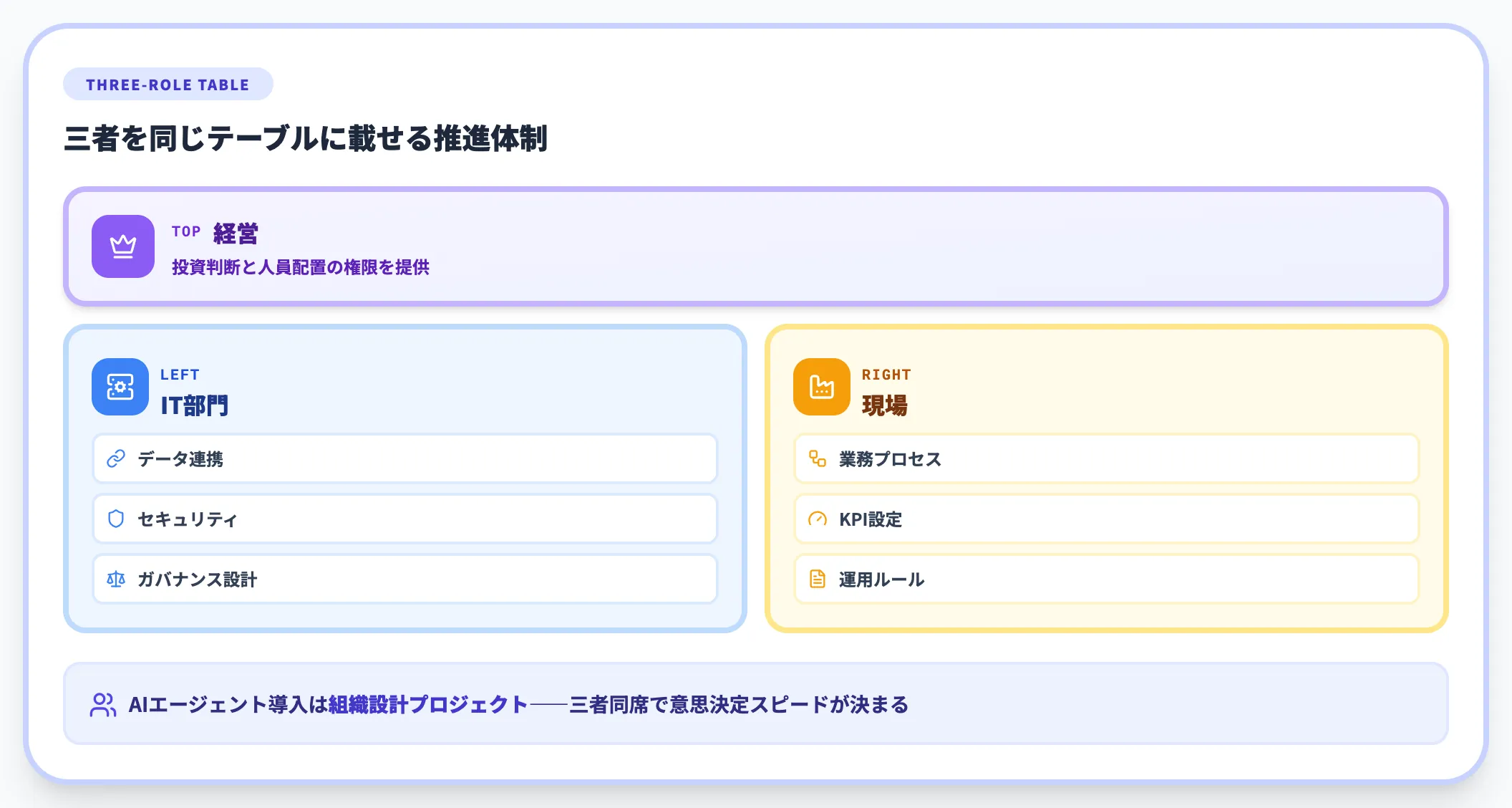Screen dimensions: 1512x808
Task: Click the people icon in the bottom banner
Action: point(102,703)
